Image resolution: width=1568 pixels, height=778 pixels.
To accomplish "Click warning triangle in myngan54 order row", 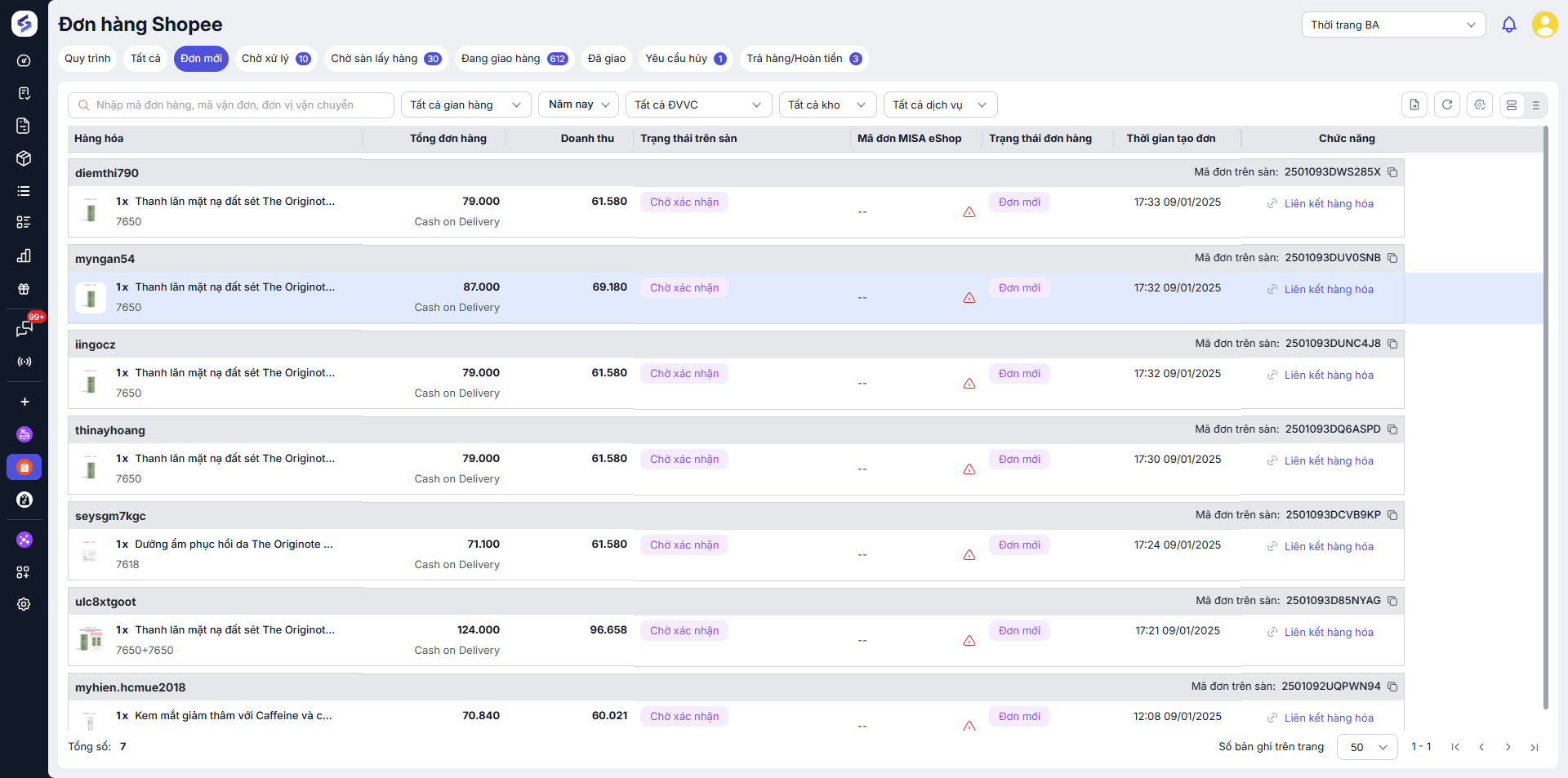I will point(969,298).
